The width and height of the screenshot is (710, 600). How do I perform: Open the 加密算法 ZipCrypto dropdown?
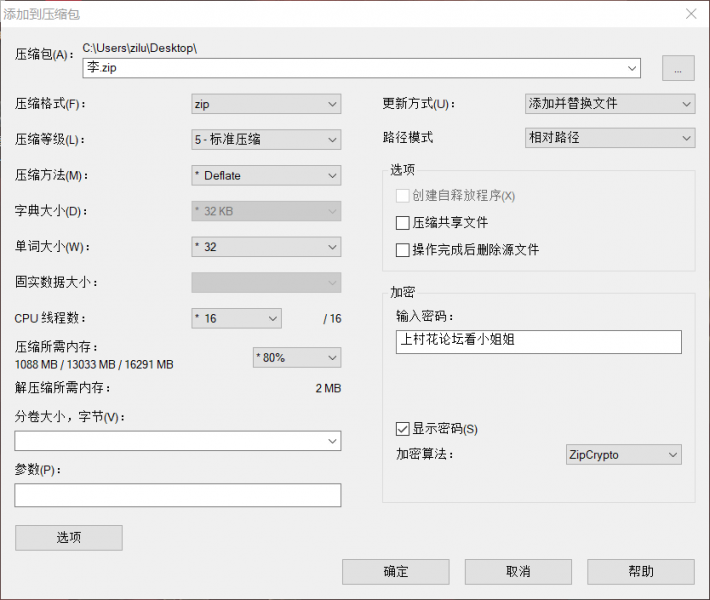tap(623, 455)
